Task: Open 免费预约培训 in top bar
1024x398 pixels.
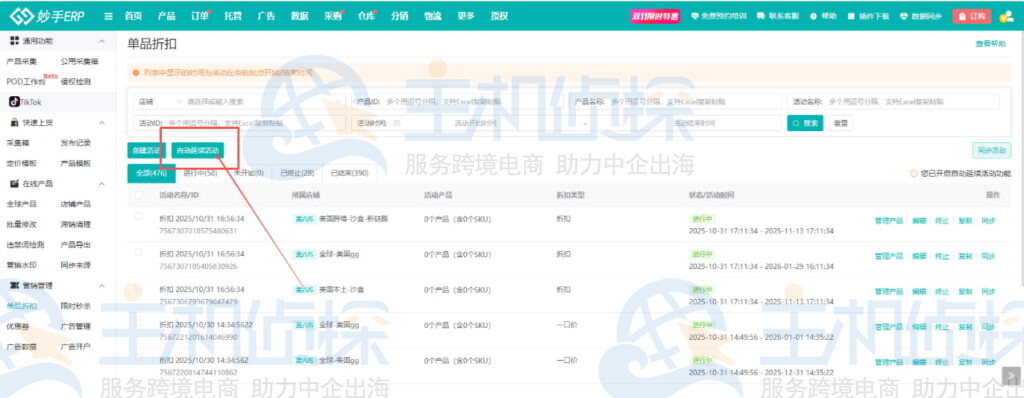Action: [718, 16]
